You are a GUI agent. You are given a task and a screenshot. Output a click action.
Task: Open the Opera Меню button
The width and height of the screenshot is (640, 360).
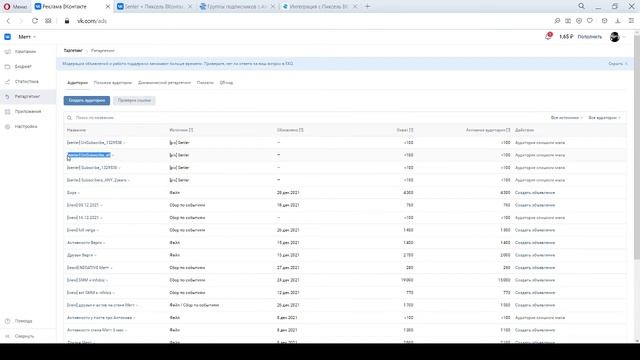(x=15, y=7)
